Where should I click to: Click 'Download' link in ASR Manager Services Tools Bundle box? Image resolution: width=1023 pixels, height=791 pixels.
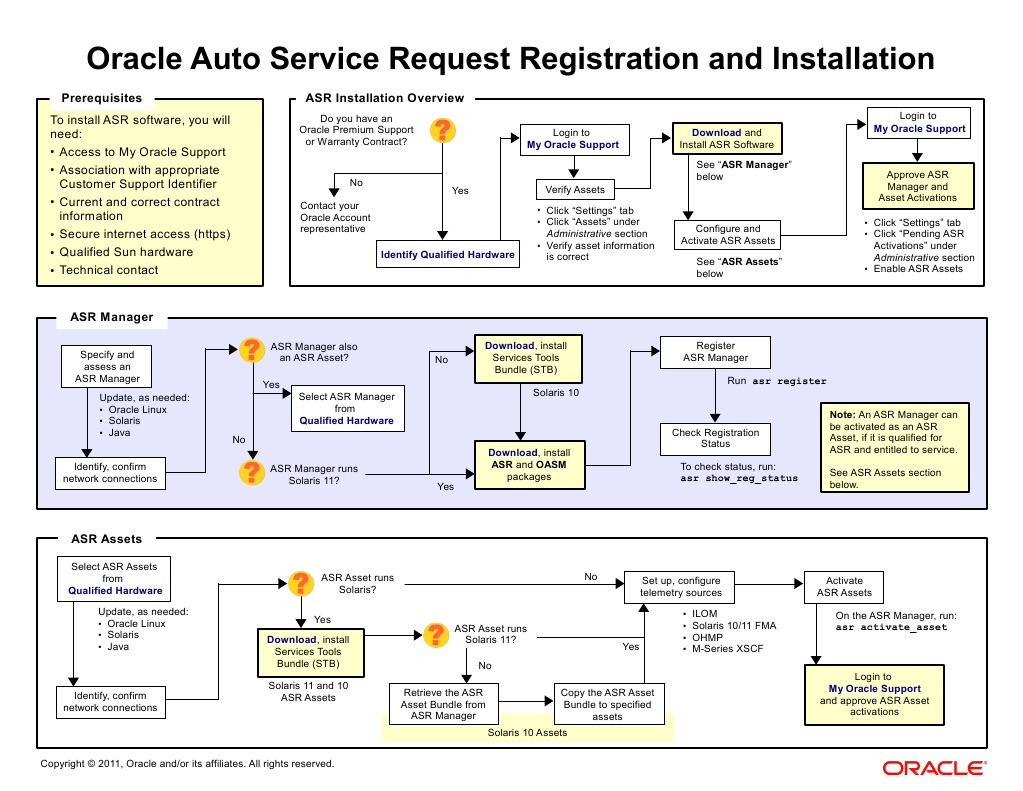point(510,346)
